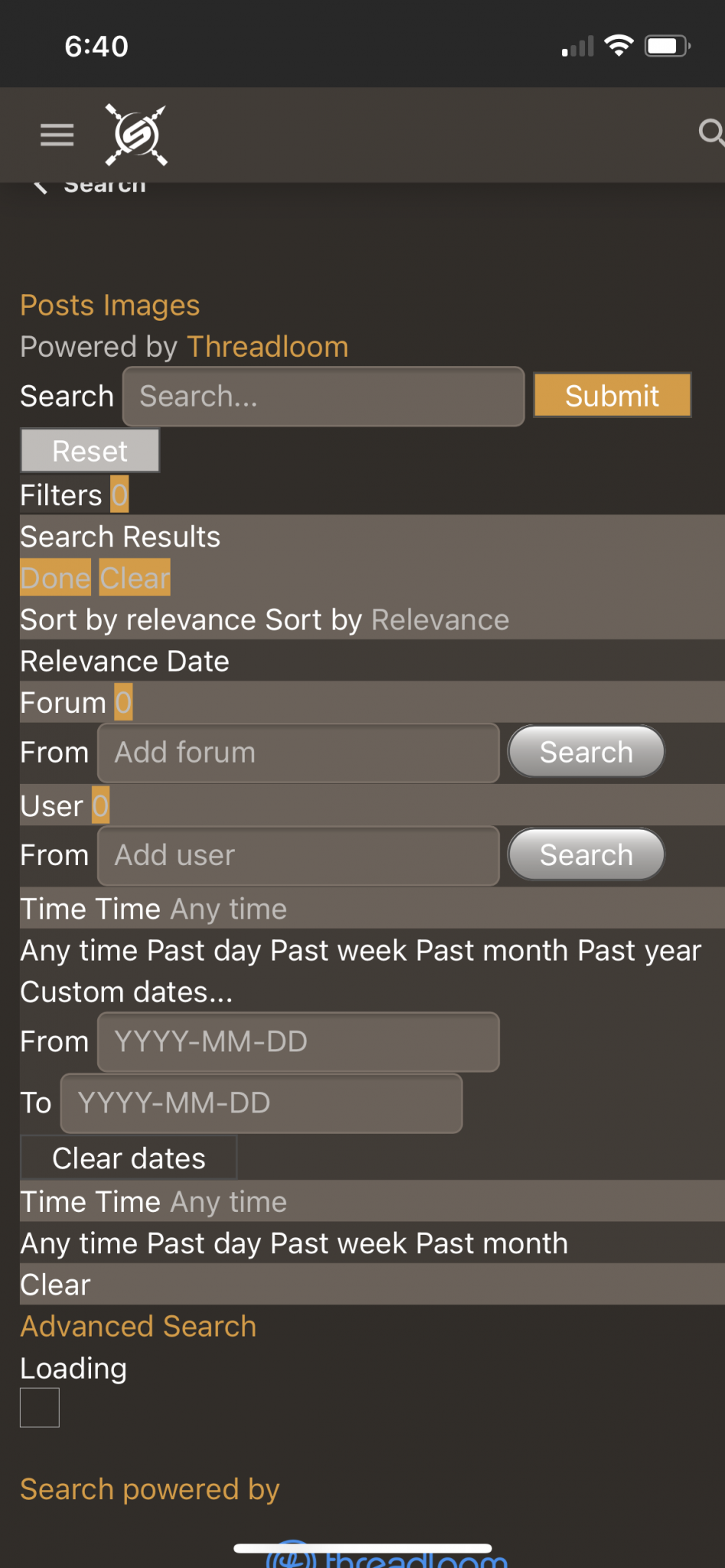Open the magnifier search icon
The height and width of the screenshot is (1568, 725).
click(x=711, y=132)
